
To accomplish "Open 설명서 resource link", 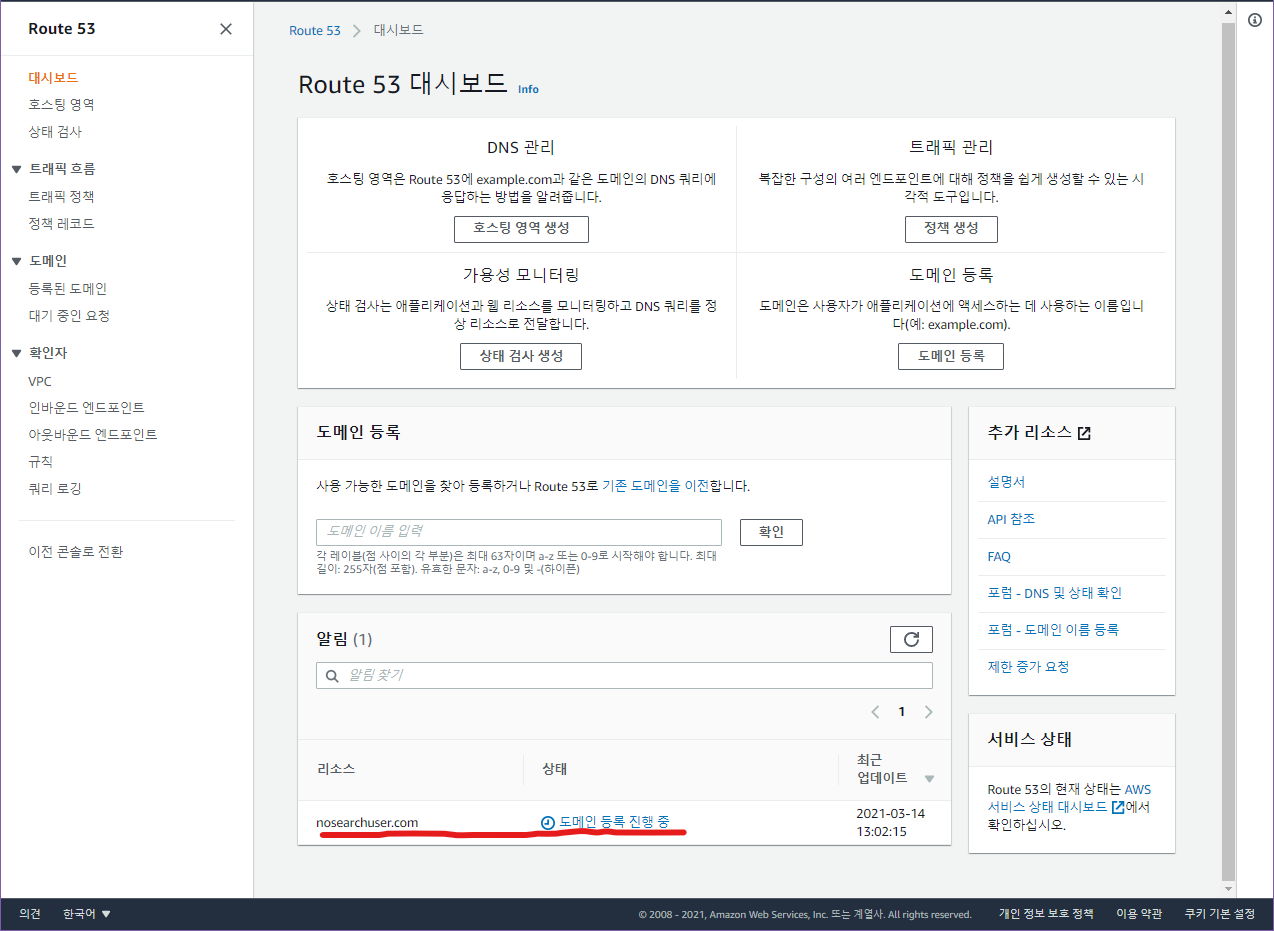I will pyautogui.click(x=1006, y=482).
